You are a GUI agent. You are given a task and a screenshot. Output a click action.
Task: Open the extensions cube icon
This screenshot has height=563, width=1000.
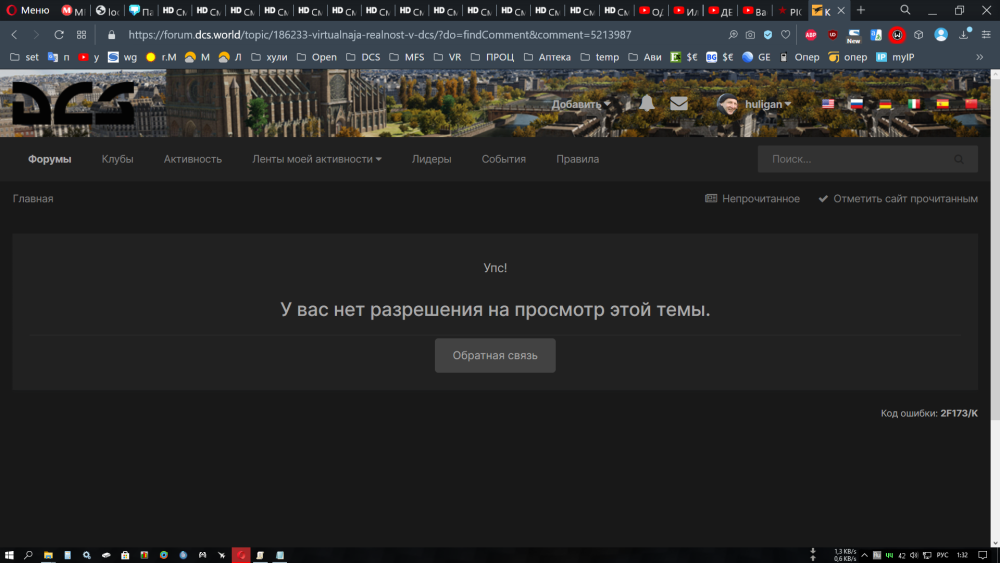tap(918, 35)
